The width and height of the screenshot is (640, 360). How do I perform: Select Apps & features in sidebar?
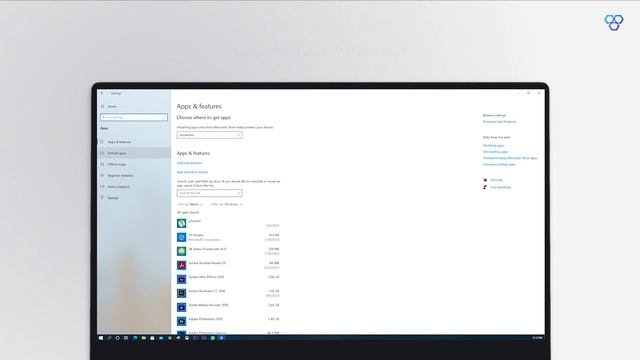(119, 142)
